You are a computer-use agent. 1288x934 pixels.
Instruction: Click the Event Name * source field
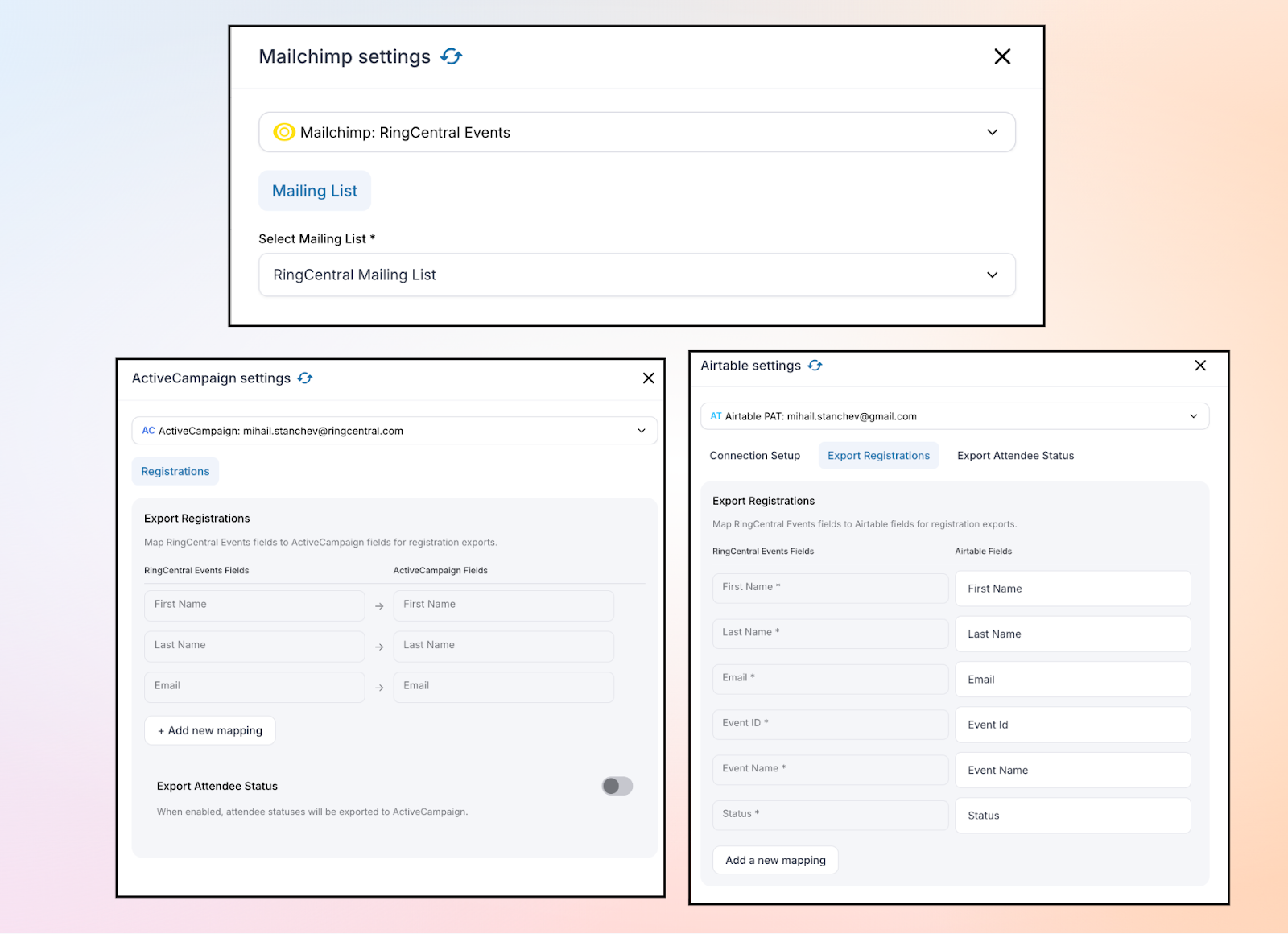(x=831, y=770)
